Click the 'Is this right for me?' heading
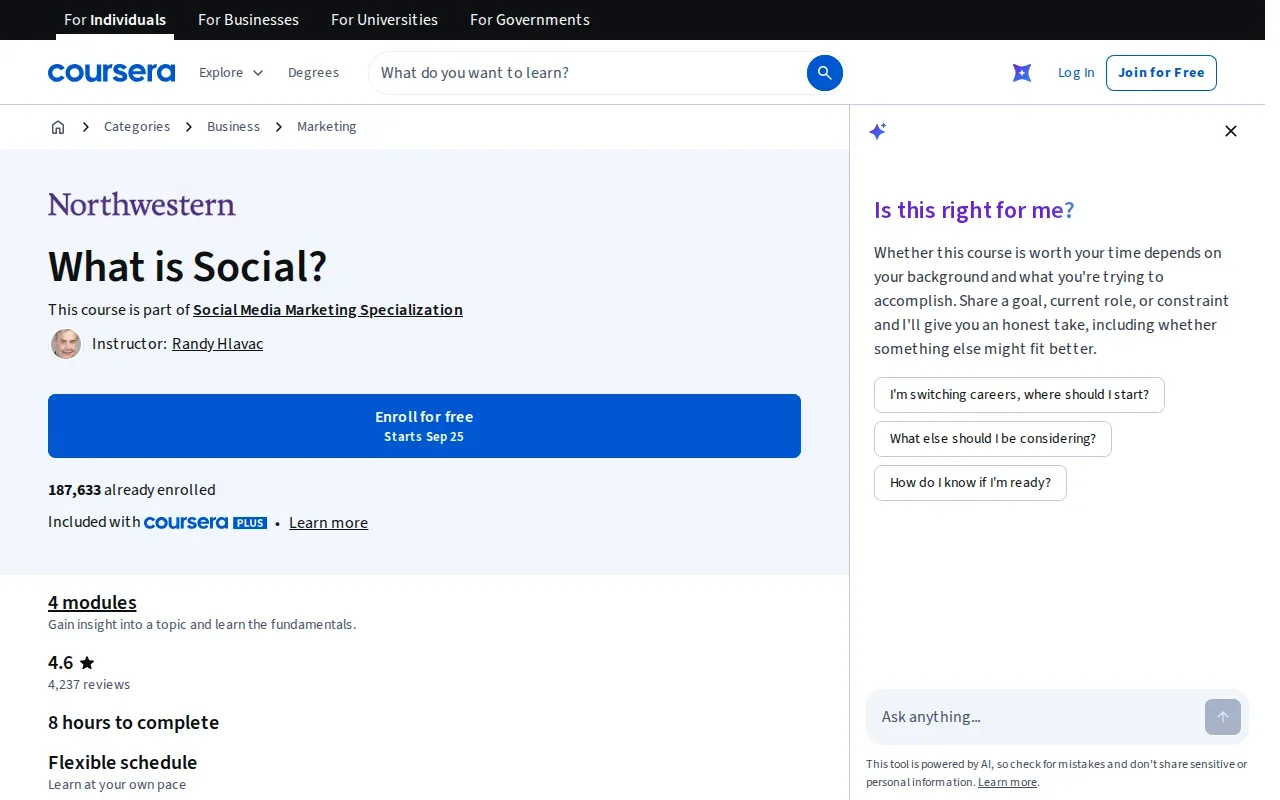This screenshot has height=800, width=1280. tap(974, 210)
